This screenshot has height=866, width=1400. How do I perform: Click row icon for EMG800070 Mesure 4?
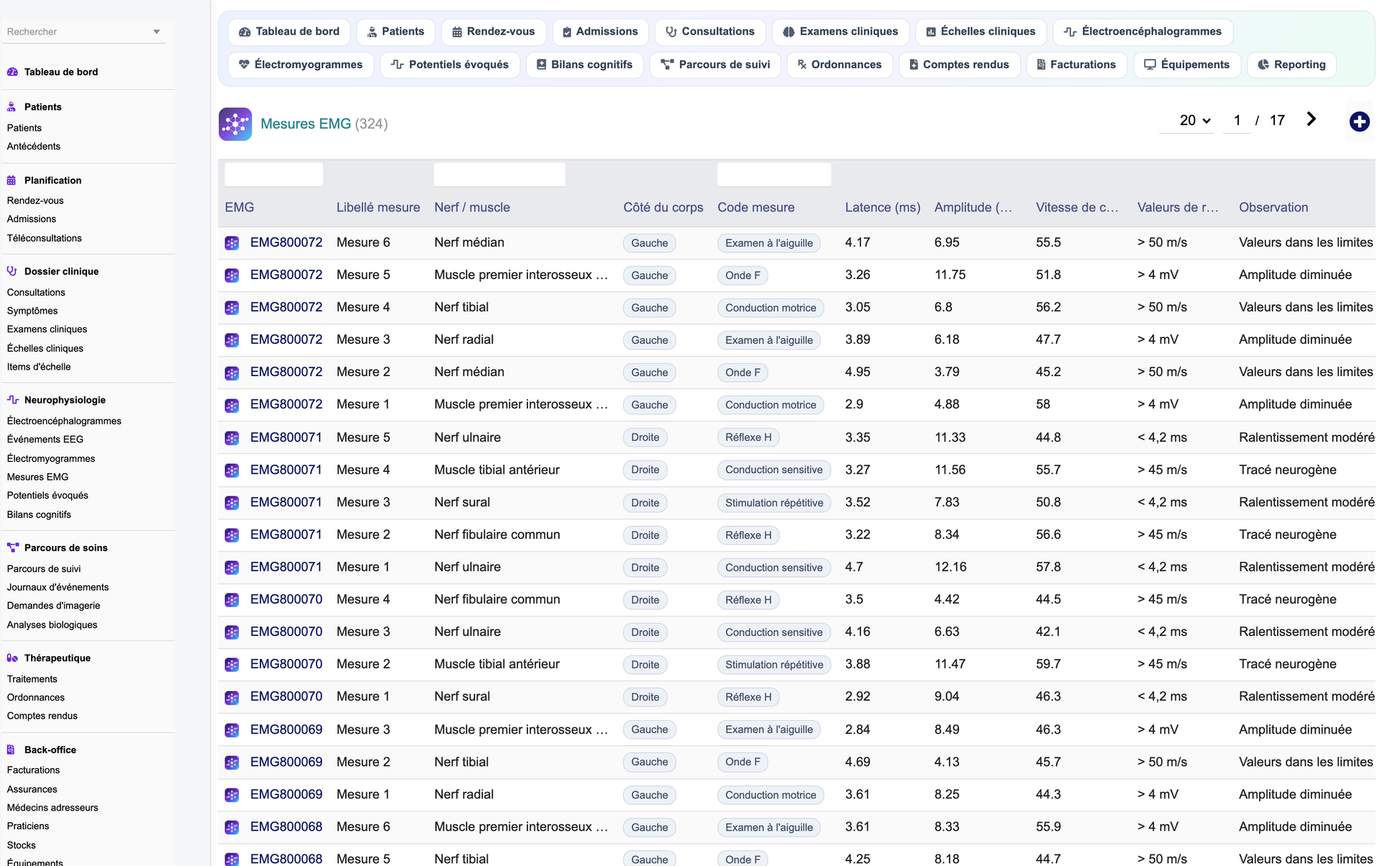[x=232, y=600]
